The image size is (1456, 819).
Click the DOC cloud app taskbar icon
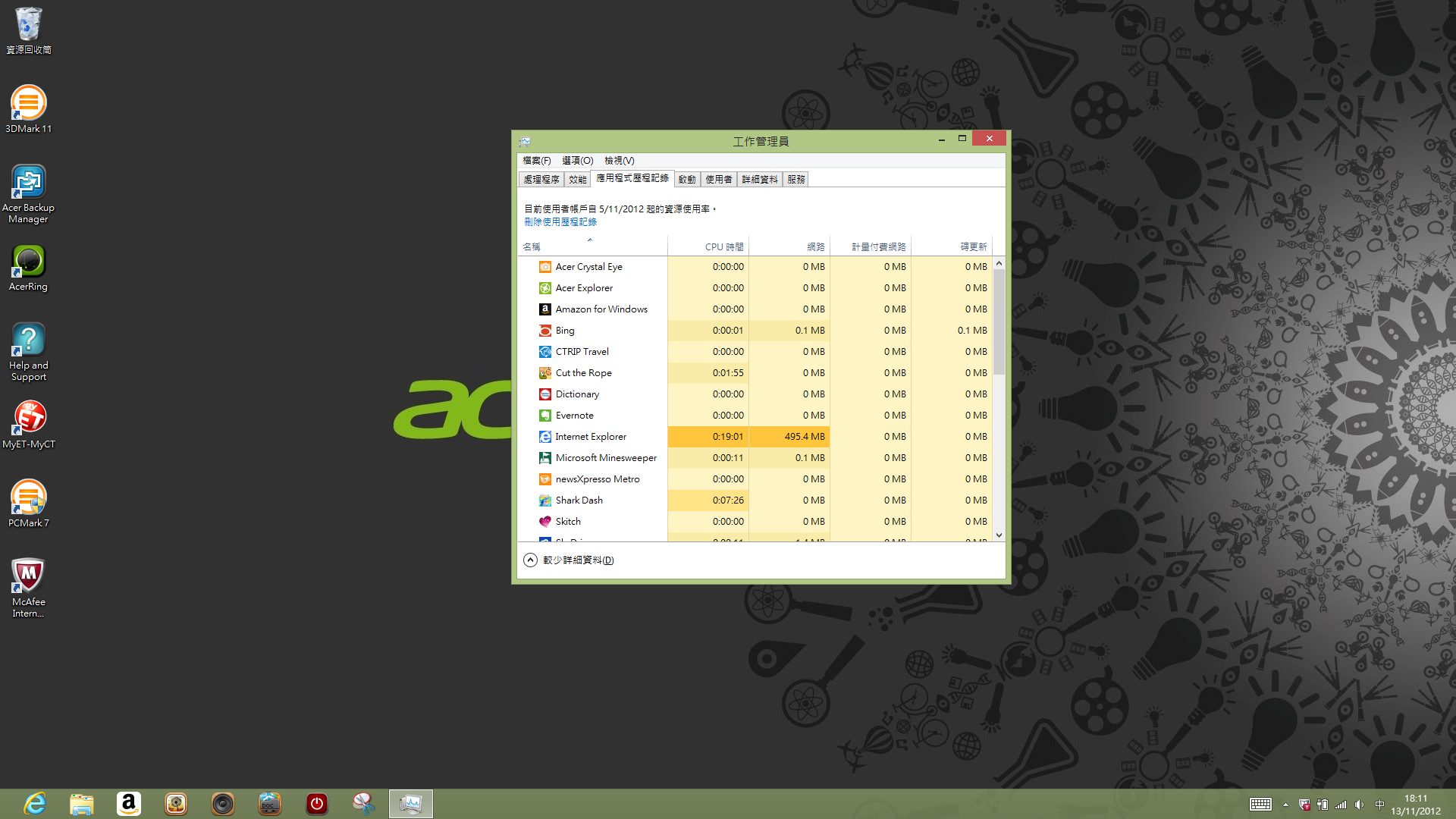(270, 804)
